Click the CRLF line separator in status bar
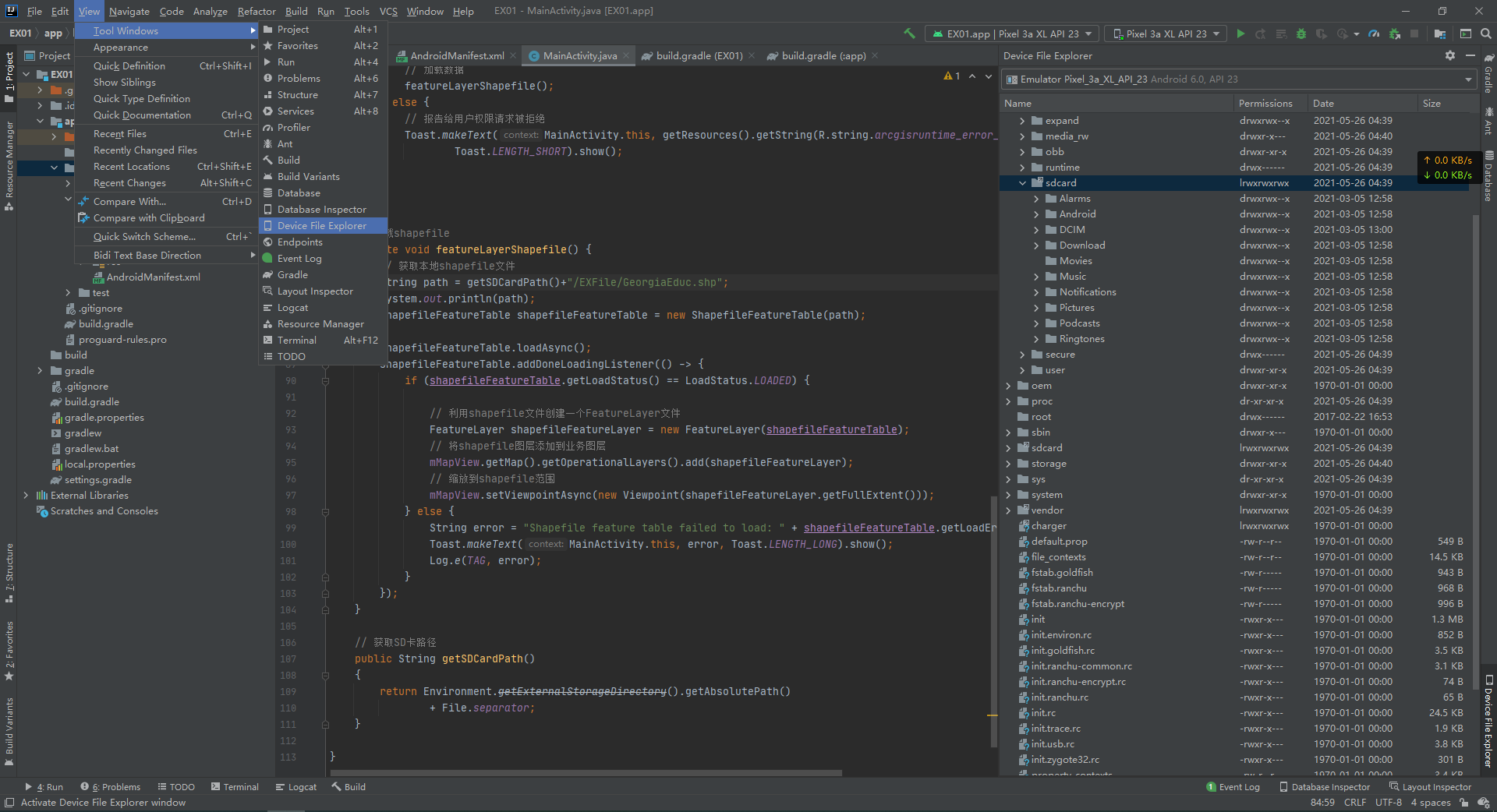This screenshot has height=812, width=1497. pos(1355,803)
